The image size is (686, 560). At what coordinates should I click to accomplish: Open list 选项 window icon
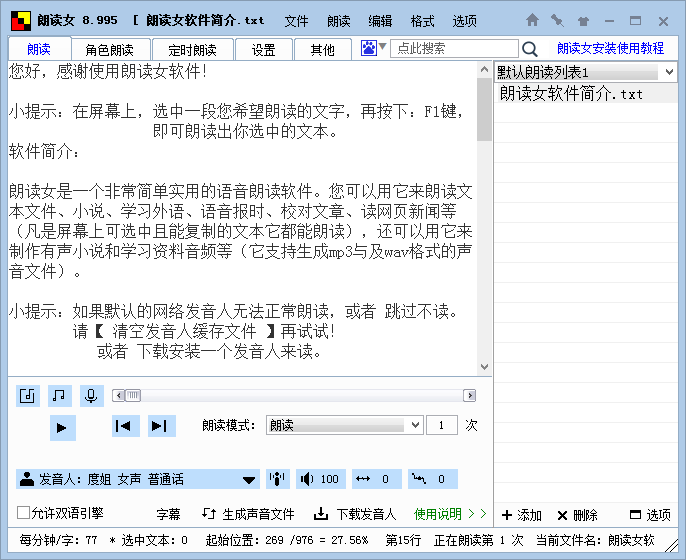click(635, 514)
